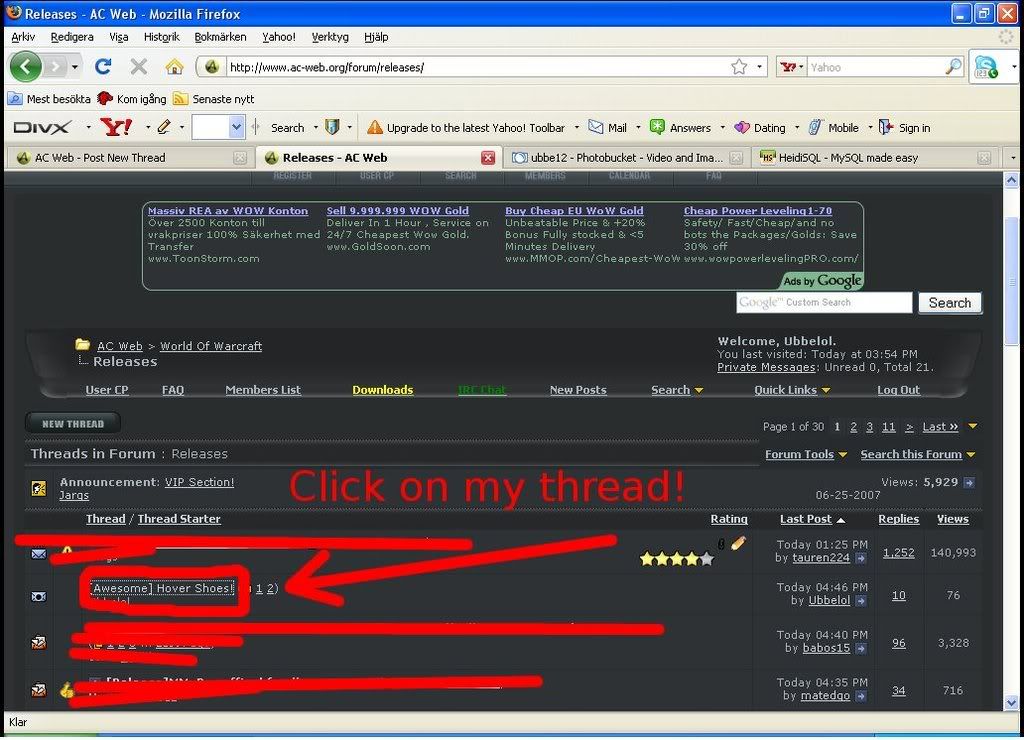The image size is (1024, 740).
Task: Click the Sign in icon on toolbar
Action: pos(886,127)
